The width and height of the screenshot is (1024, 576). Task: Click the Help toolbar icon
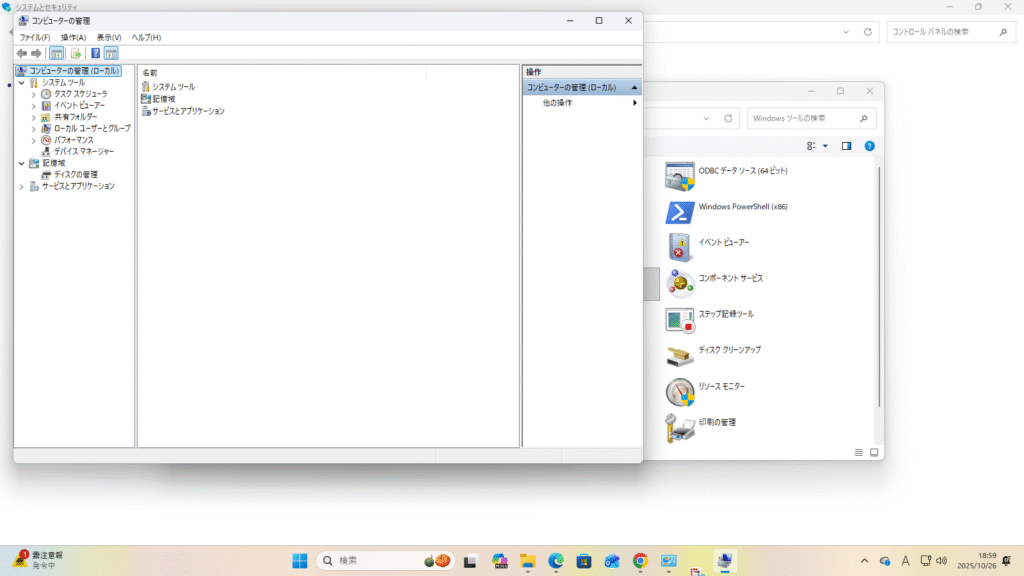95,53
